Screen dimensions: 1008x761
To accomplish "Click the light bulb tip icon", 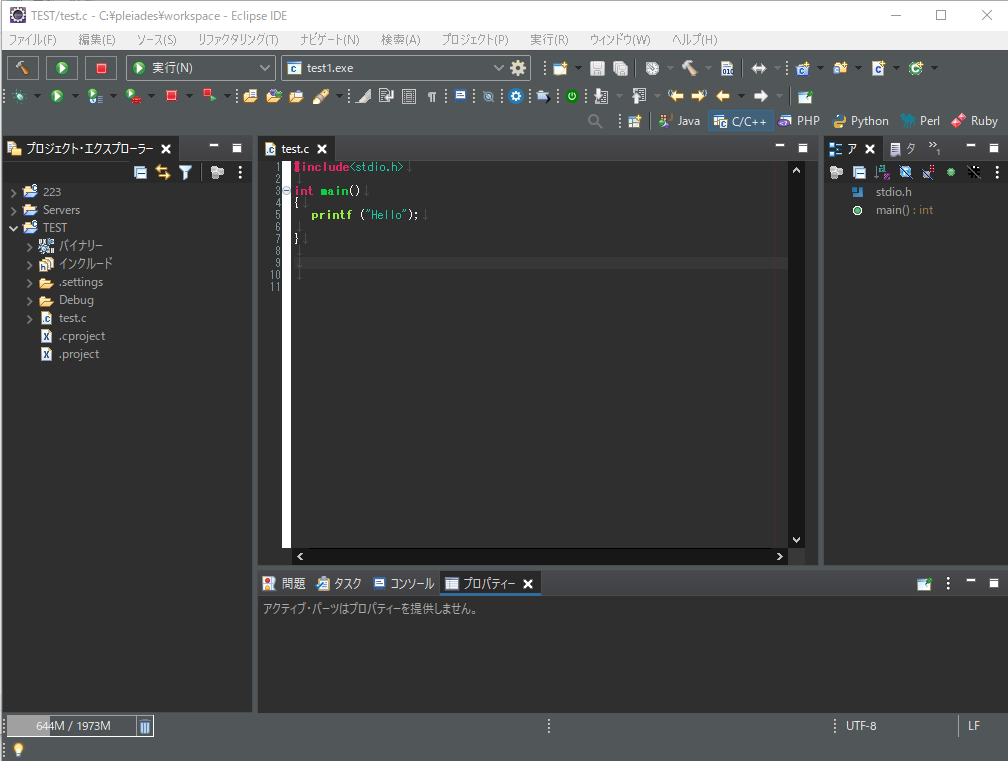I will (18, 749).
